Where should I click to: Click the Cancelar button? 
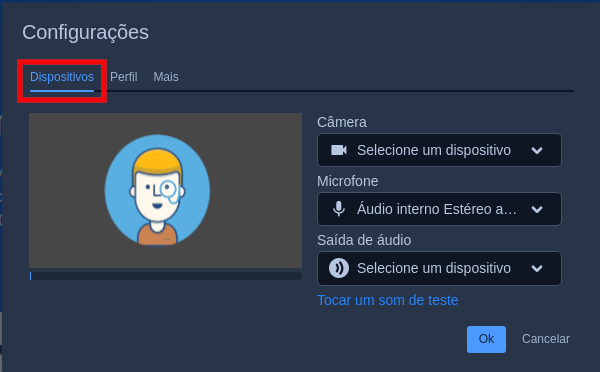546,339
